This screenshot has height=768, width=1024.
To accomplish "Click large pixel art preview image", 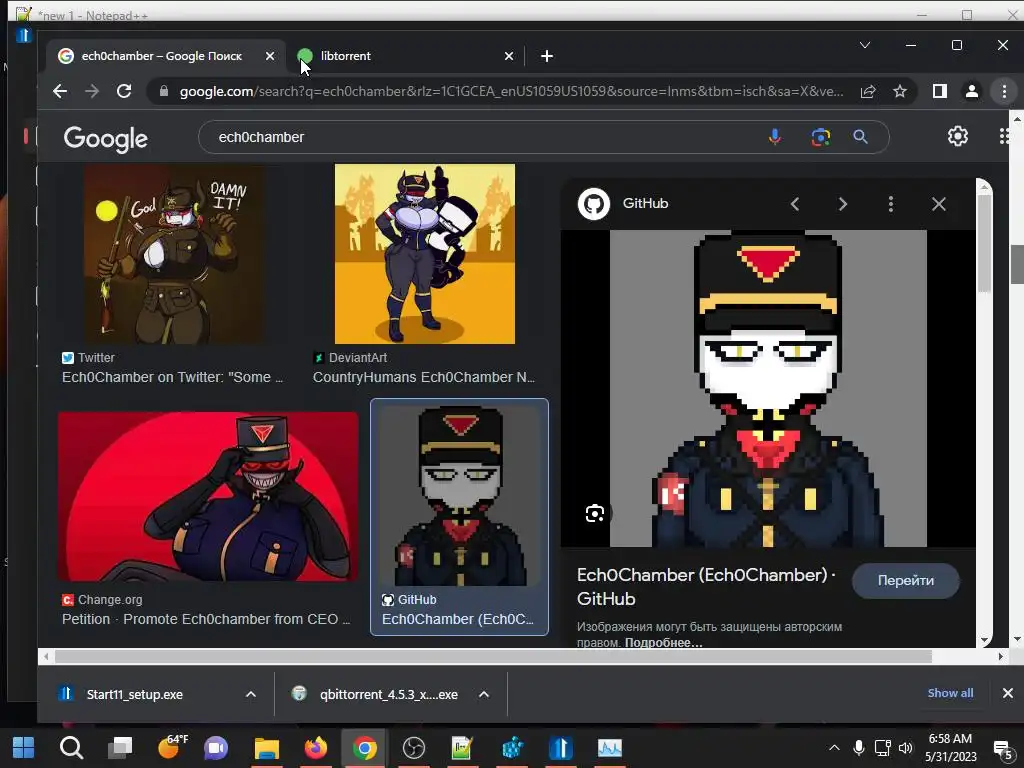I will [x=768, y=389].
